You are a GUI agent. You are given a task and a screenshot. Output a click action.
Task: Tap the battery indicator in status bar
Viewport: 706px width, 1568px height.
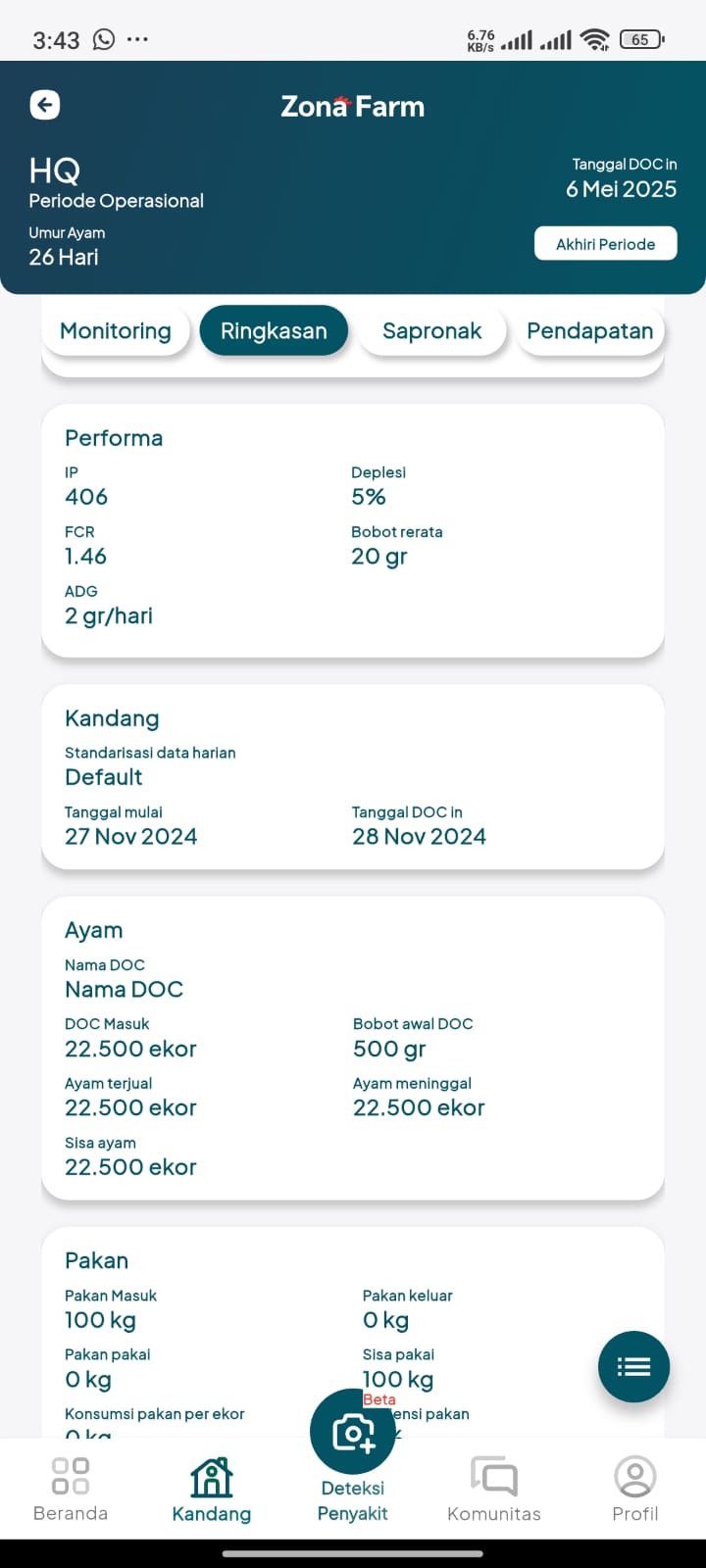pyautogui.click(x=642, y=39)
